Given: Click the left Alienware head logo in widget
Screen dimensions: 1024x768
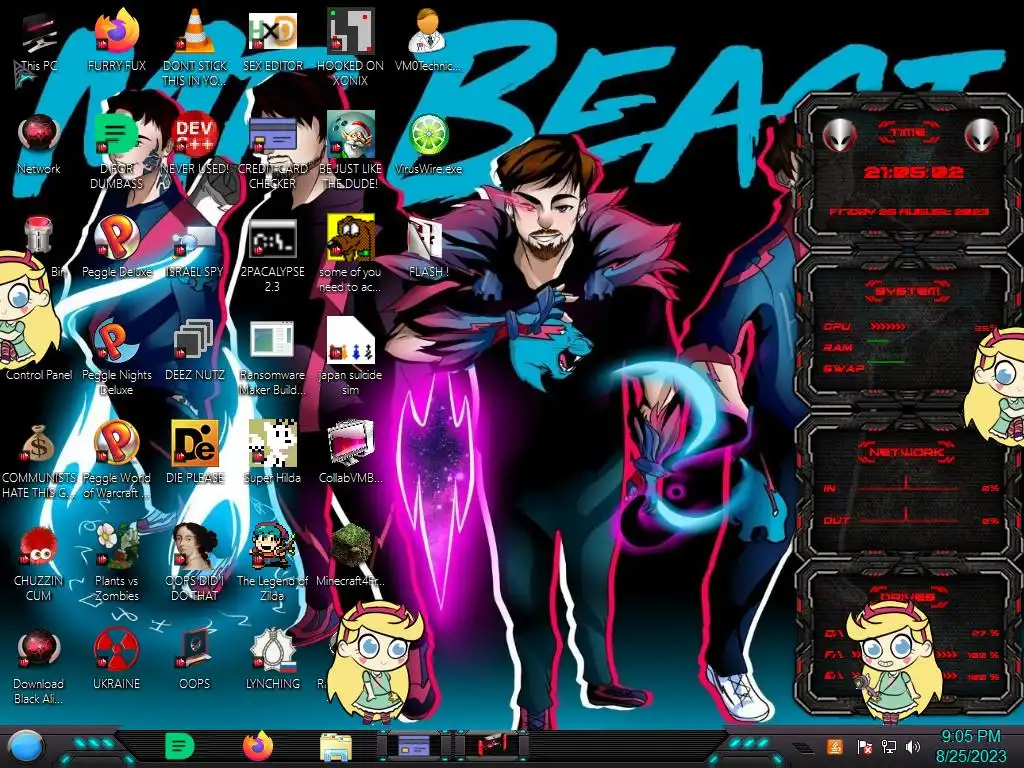Looking at the screenshot, I should [x=839, y=135].
